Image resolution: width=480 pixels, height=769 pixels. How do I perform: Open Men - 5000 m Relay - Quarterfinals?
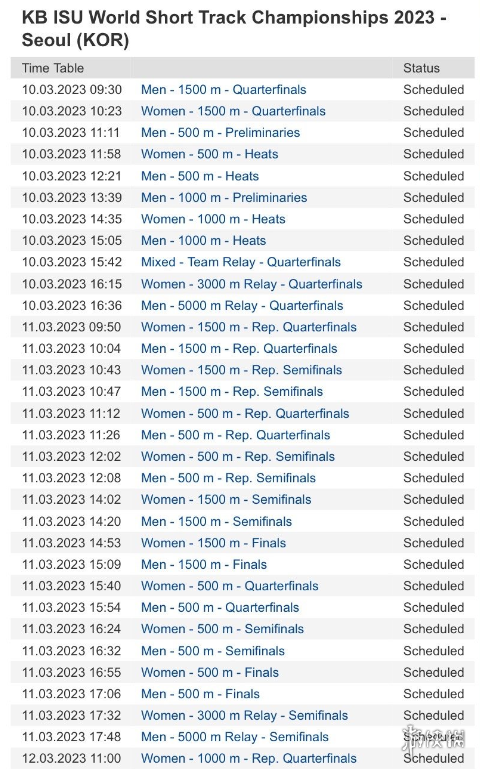(x=242, y=306)
